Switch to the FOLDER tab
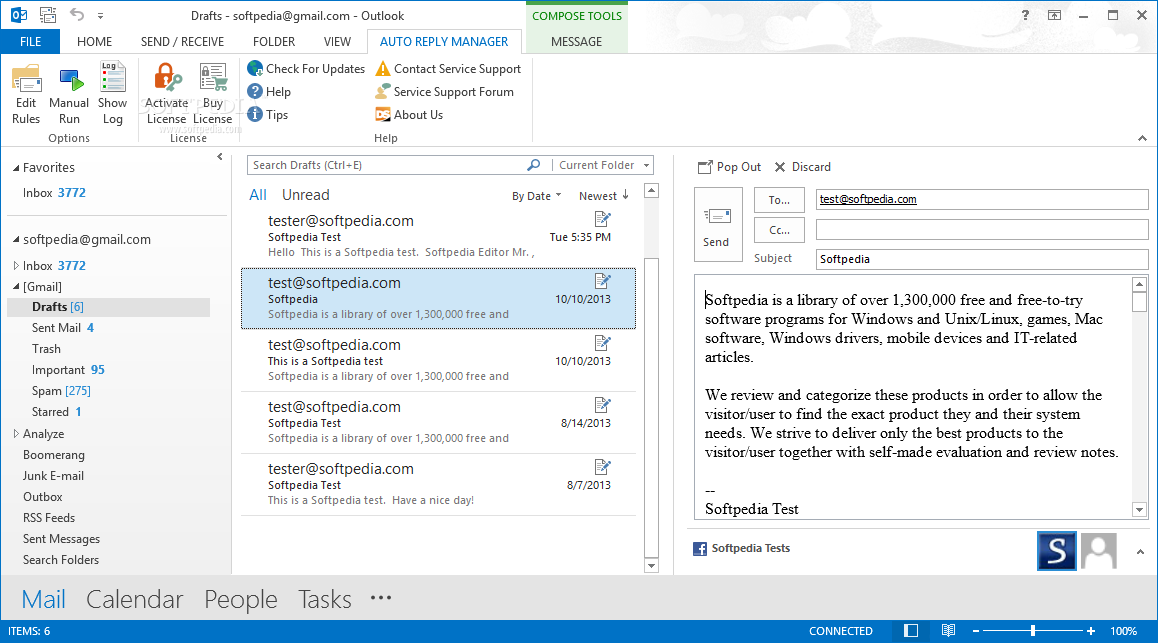Image resolution: width=1158 pixels, height=643 pixels. 274,41
